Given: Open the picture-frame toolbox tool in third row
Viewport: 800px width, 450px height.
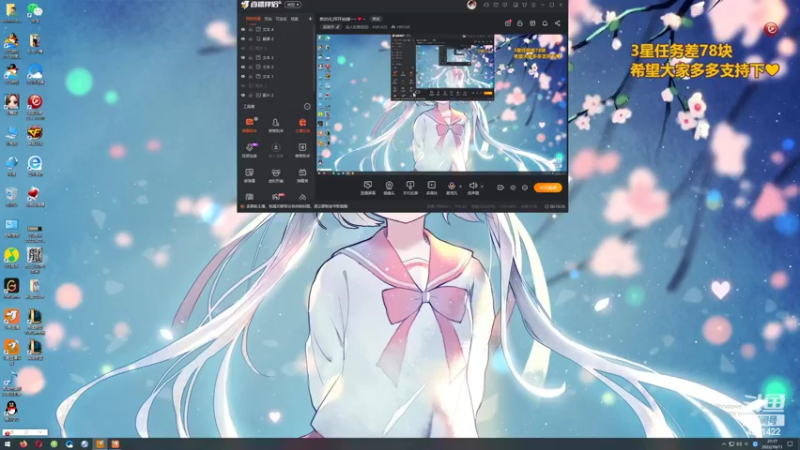Looking at the screenshot, I should (249, 176).
